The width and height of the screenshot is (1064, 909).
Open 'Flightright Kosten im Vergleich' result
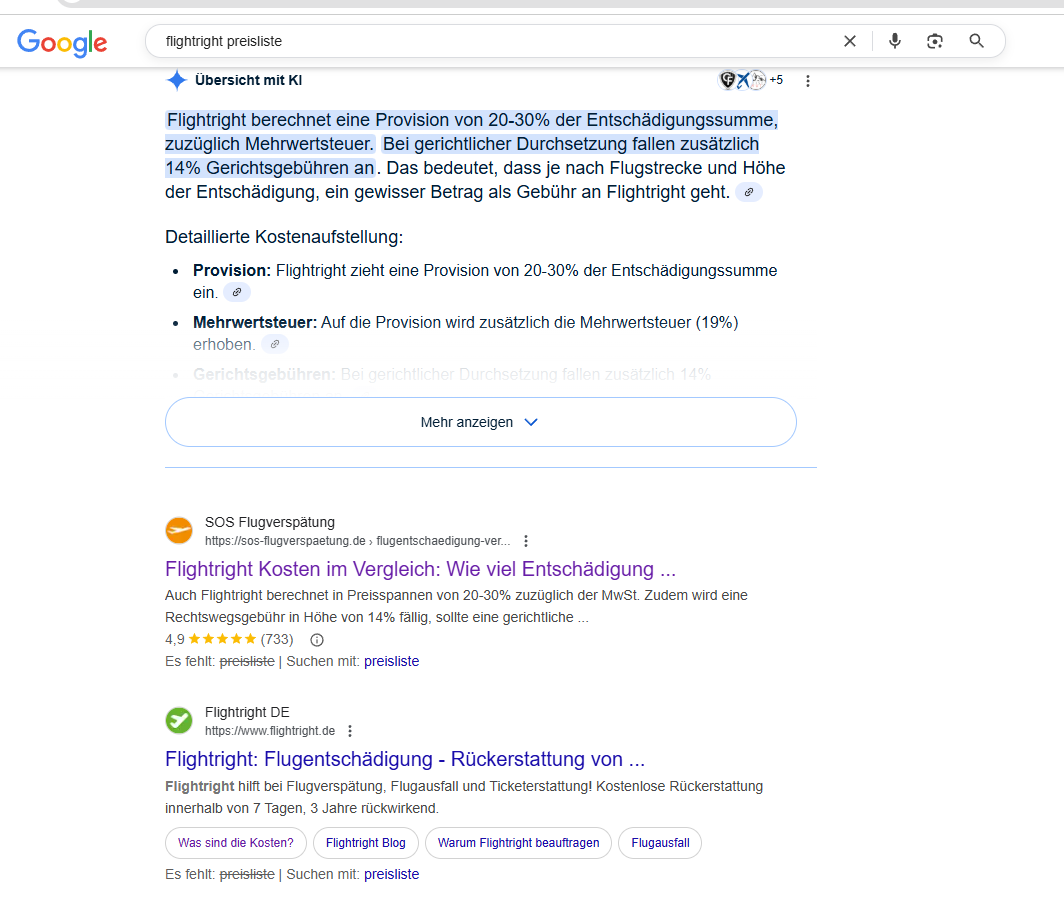420,570
